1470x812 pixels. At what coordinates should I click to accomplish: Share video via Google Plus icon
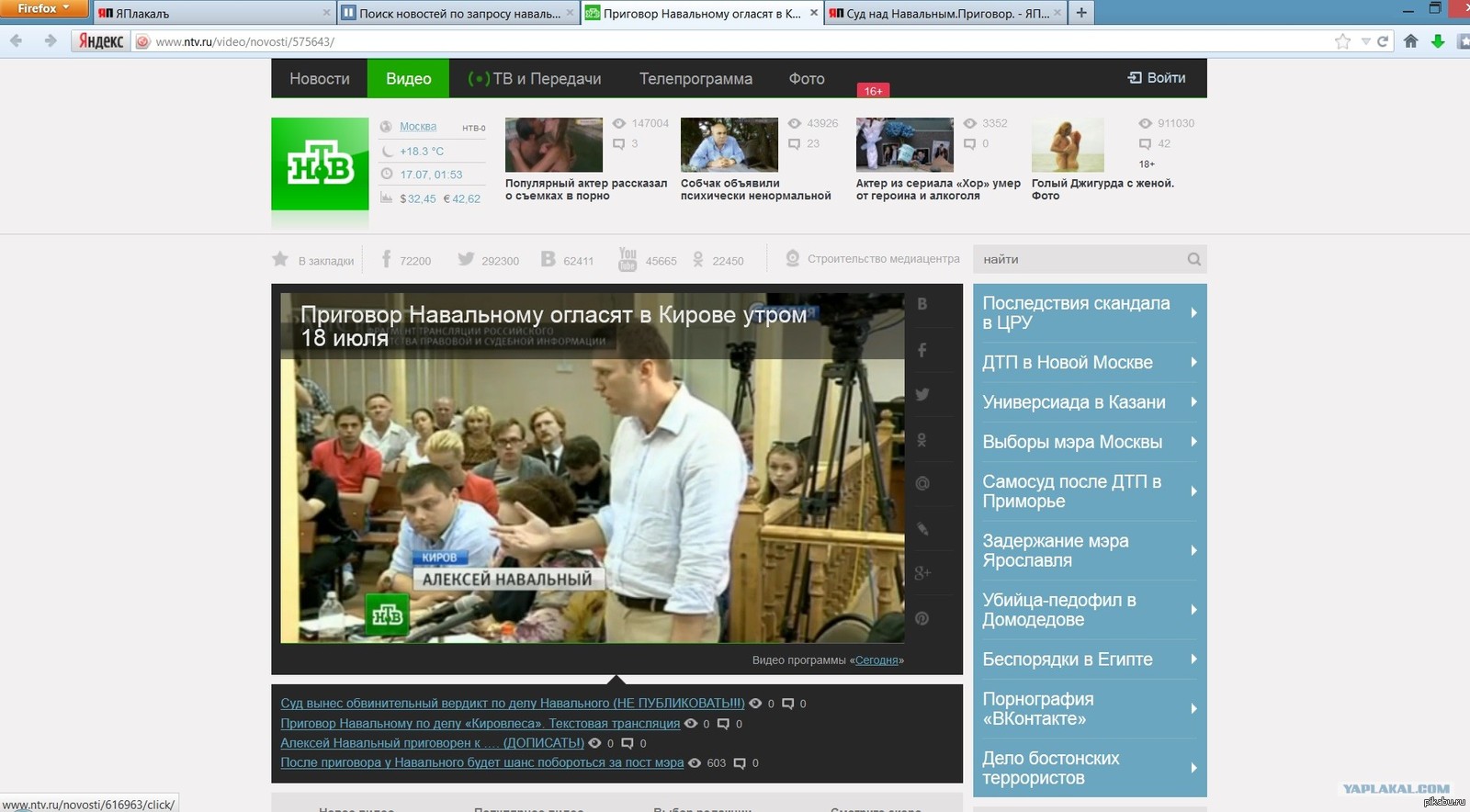(922, 574)
